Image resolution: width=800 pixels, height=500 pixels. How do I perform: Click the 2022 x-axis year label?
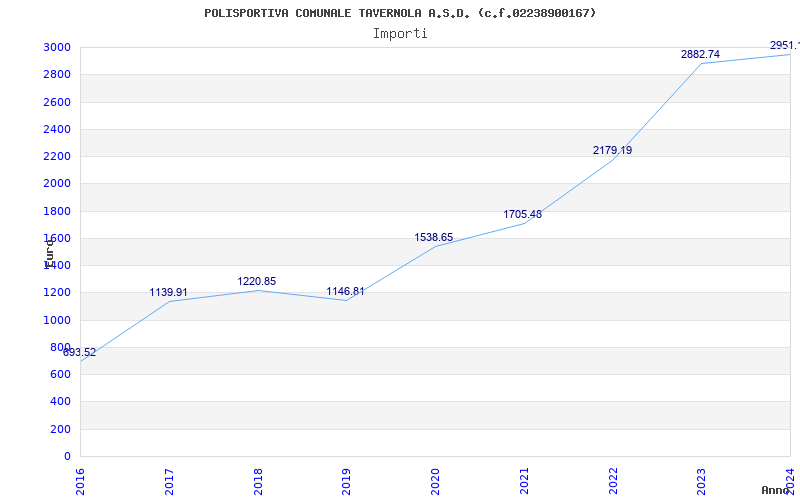tap(613, 481)
